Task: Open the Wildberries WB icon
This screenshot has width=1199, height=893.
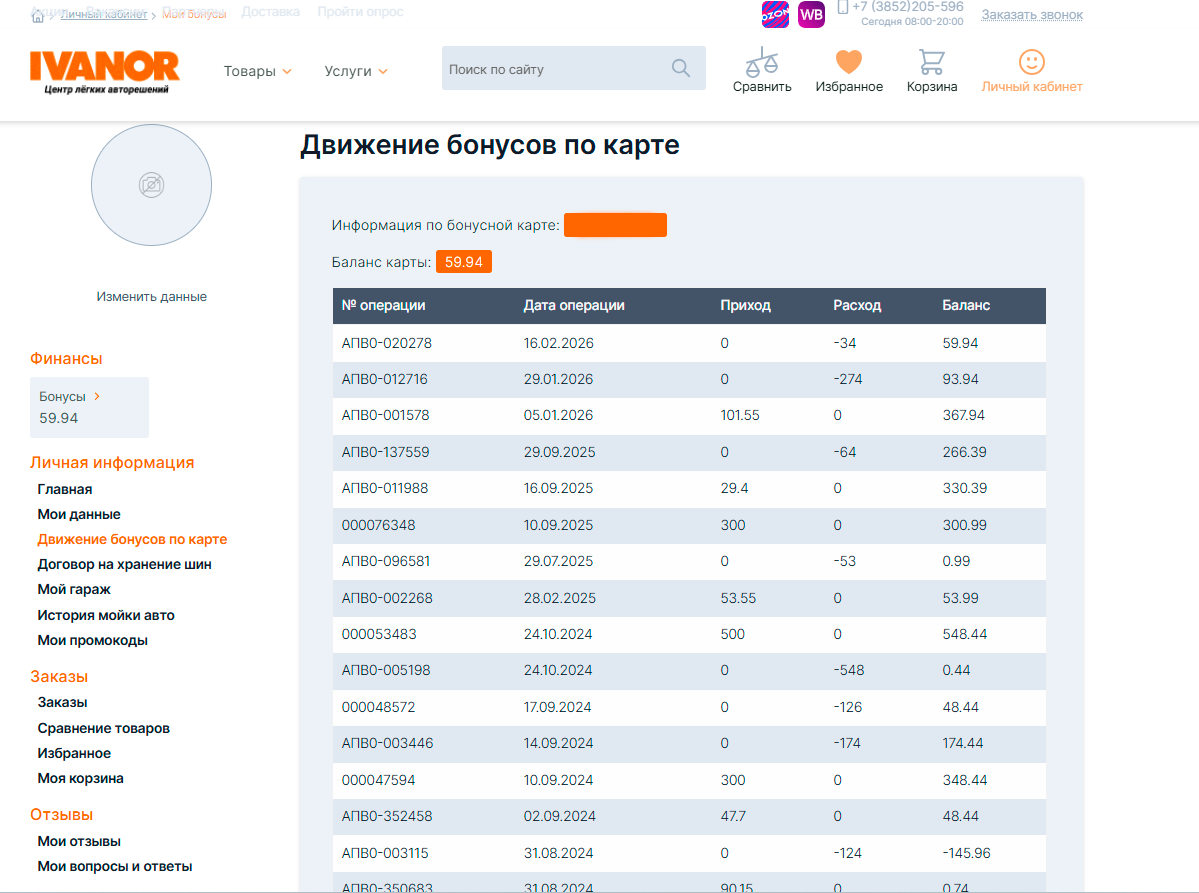Action: tap(811, 15)
